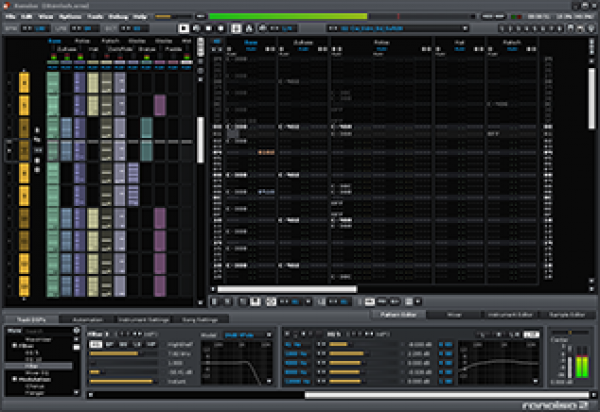
Task: Click the Stop button in transport
Action: click(x=210, y=28)
